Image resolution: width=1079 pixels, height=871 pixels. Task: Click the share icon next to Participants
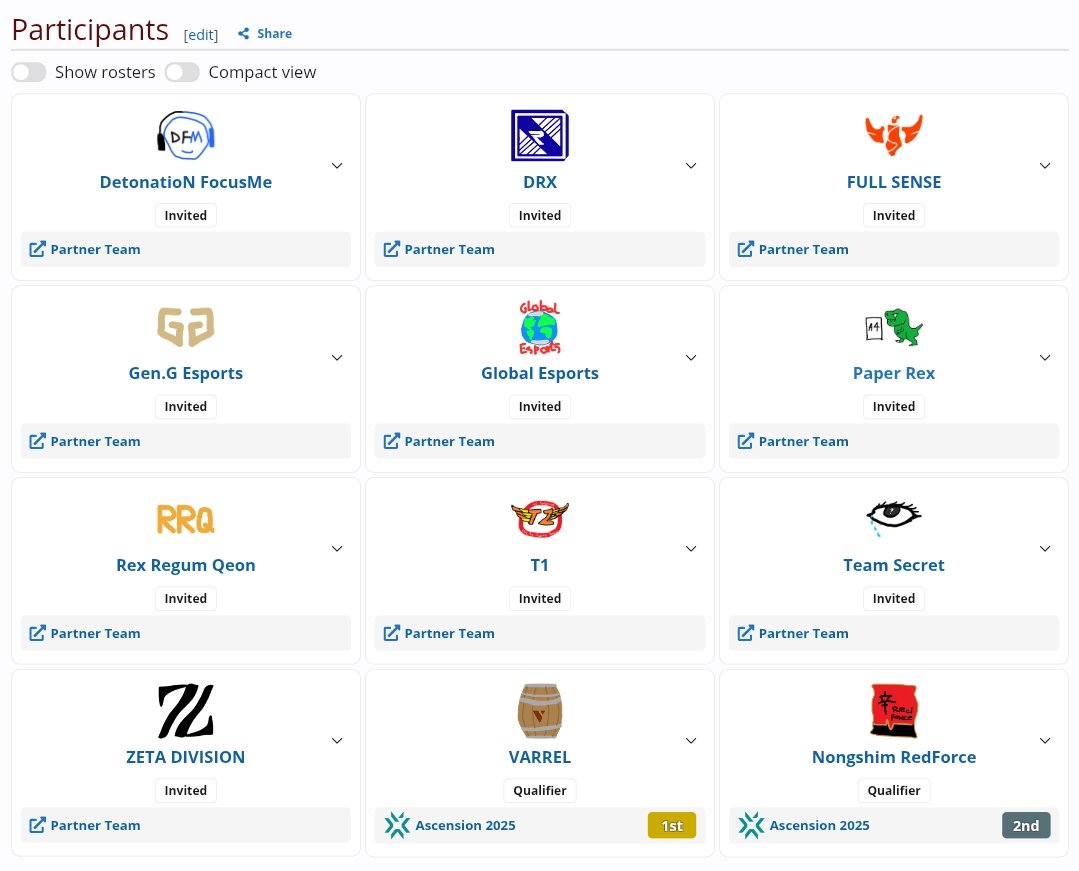click(243, 34)
